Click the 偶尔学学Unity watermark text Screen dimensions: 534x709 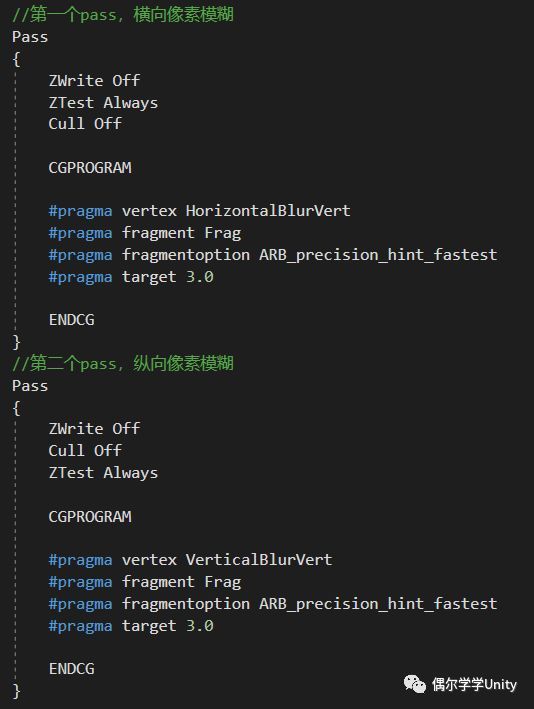[474, 684]
